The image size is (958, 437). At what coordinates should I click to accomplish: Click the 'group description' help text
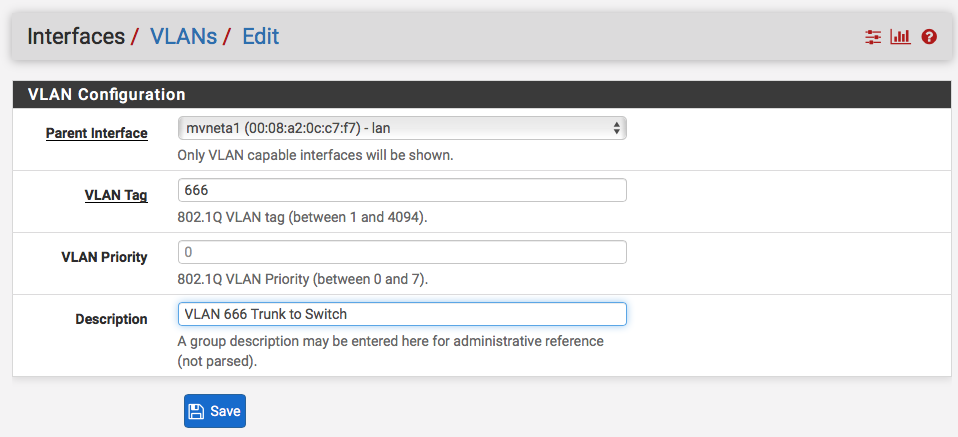[x=390, y=351]
